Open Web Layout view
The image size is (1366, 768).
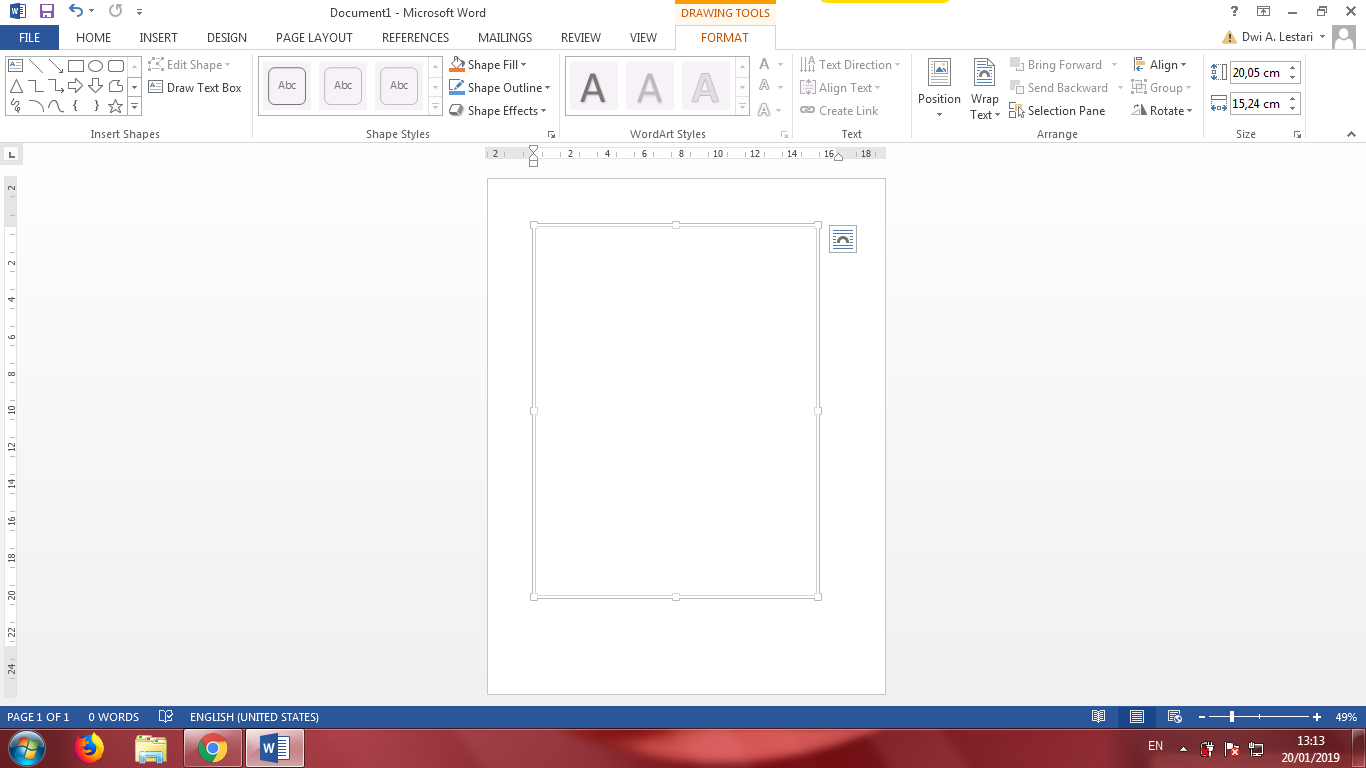tap(1175, 717)
